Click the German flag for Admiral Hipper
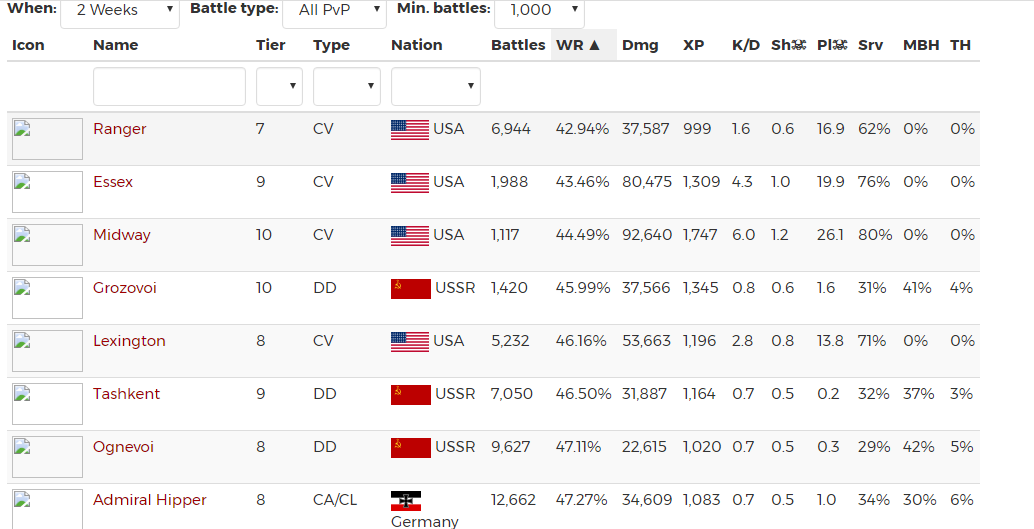The height and width of the screenshot is (529, 1034). coord(405,500)
